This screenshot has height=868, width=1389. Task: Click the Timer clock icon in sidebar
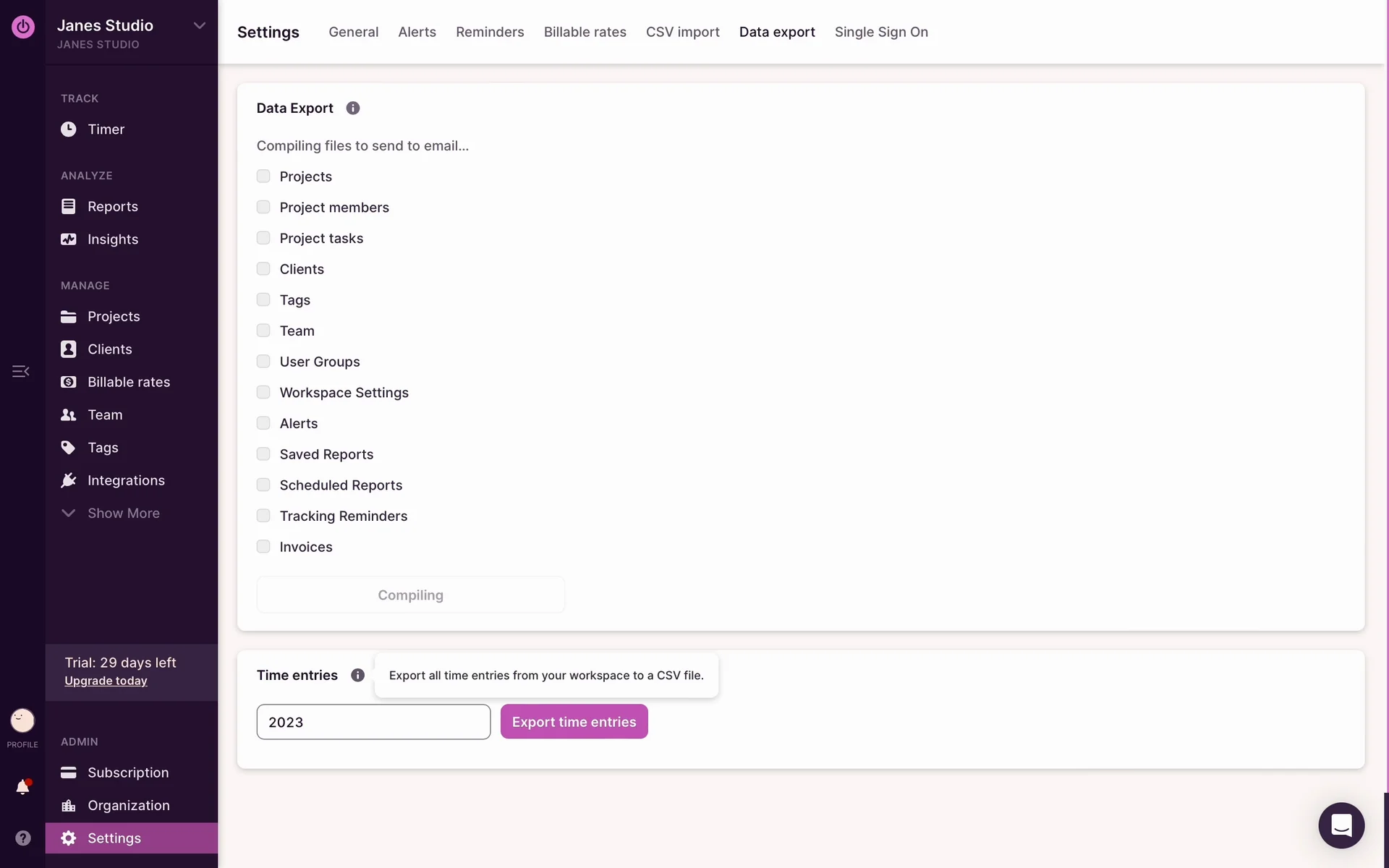click(68, 129)
